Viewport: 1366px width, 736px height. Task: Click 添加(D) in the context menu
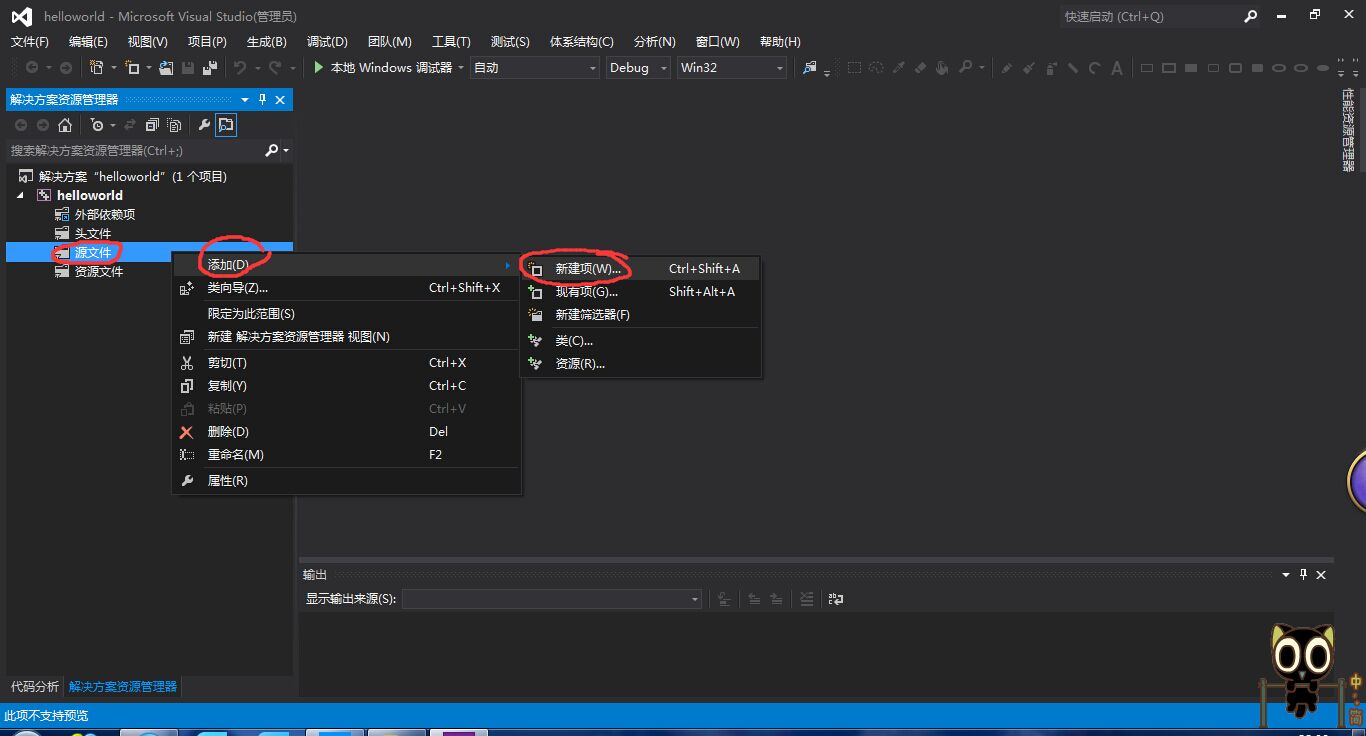pyautogui.click(x=346, y=265)
